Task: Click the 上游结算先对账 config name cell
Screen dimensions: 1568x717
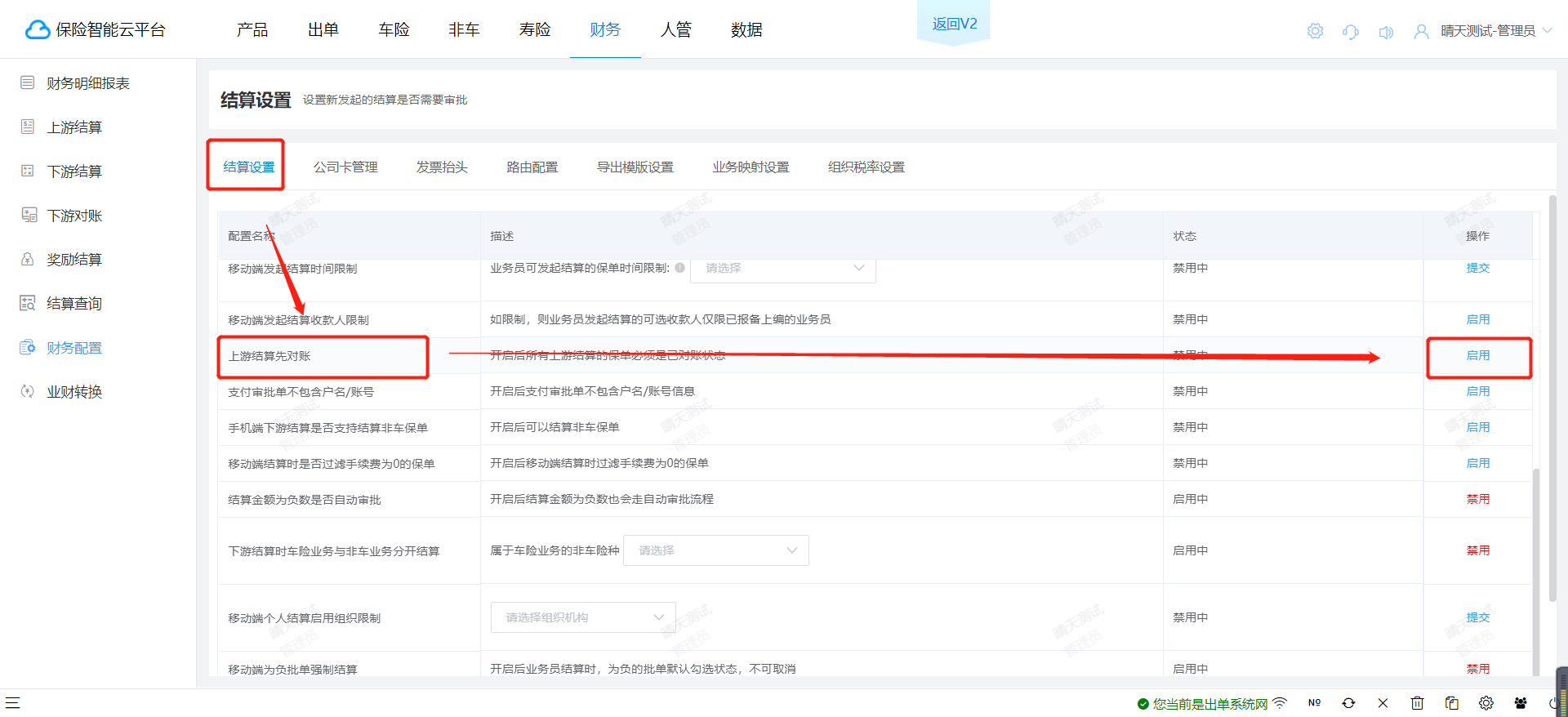Action: (349, 355)
